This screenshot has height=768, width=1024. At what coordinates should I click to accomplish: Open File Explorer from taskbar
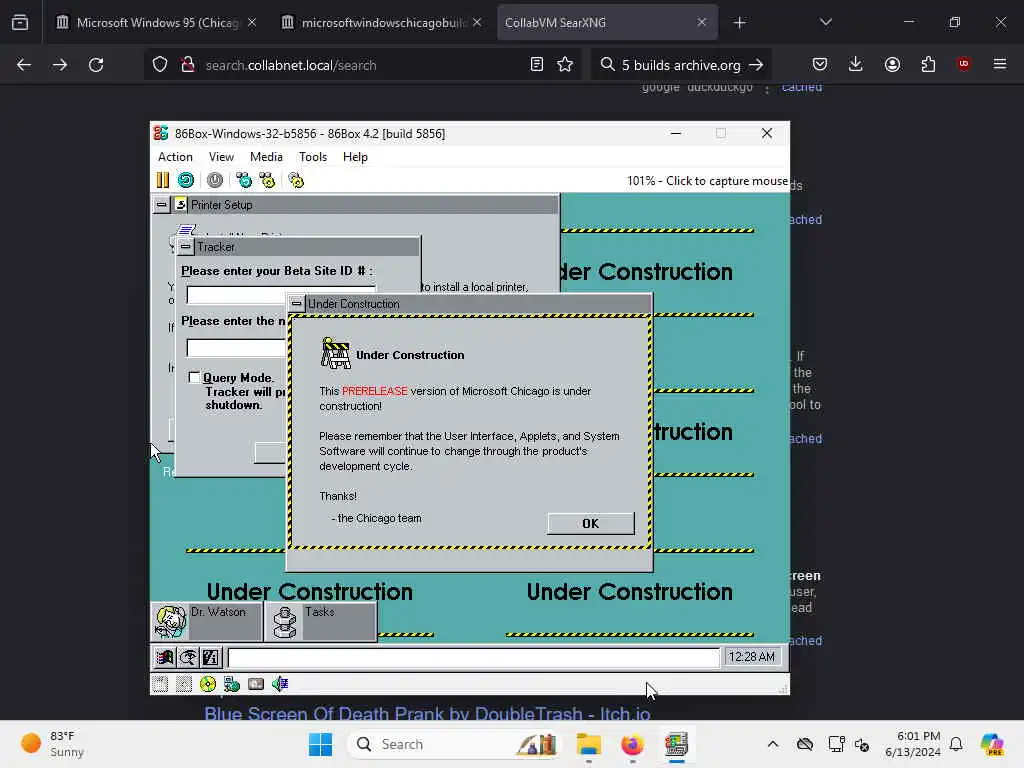(x=588, y=744)
